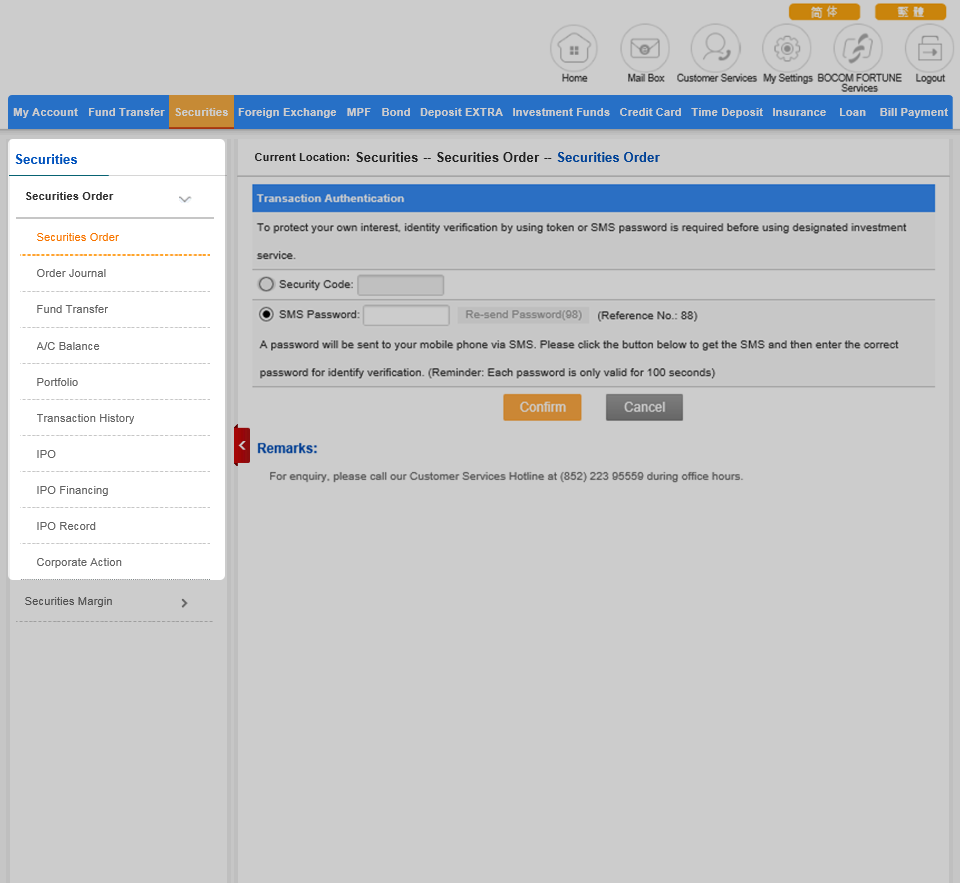The width and height of the screenshot is (960, 883).
Task: Expand the Securities Margin section
Action: (x=184, y=603)
